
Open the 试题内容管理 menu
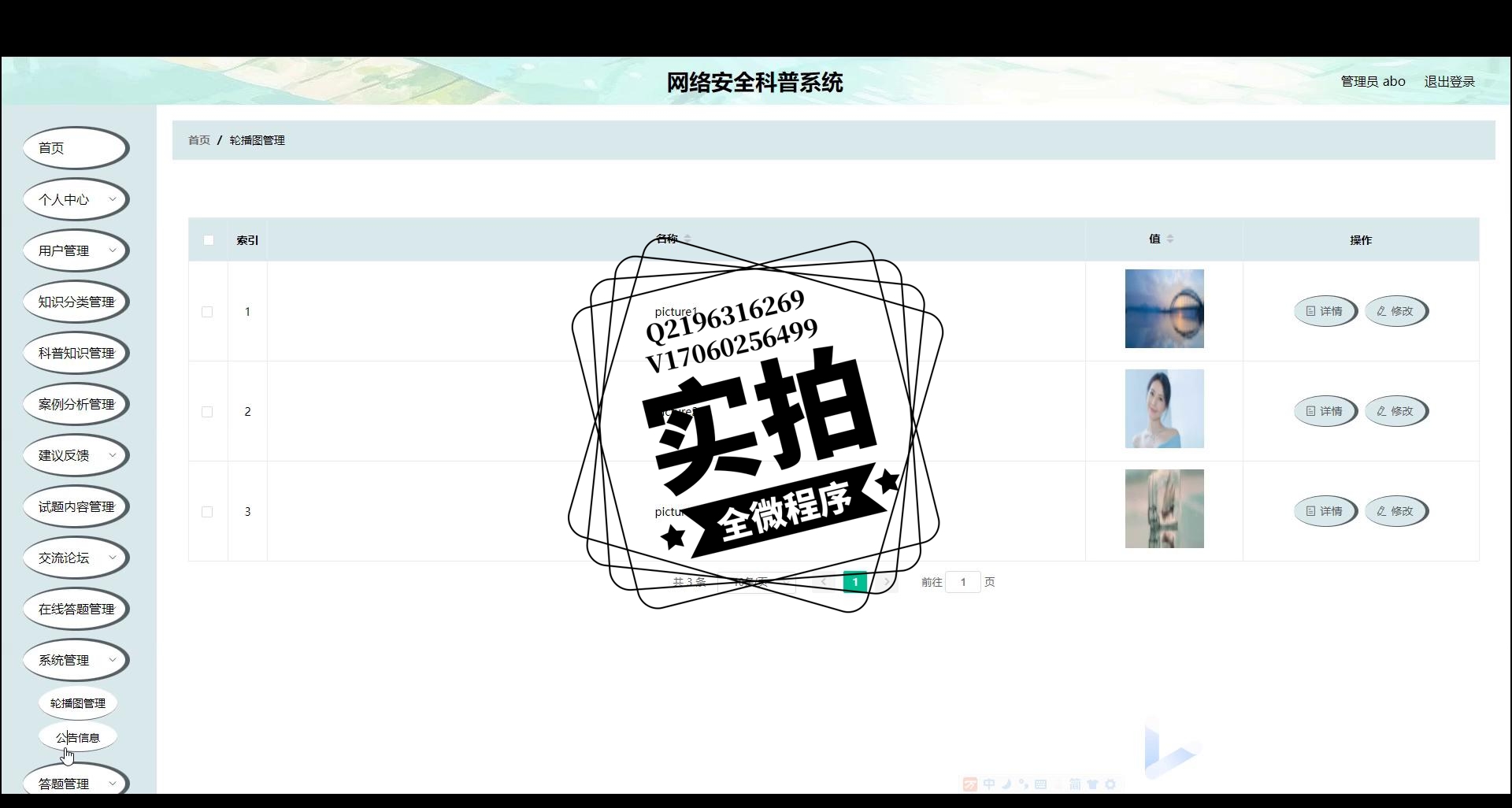[76, 506]
